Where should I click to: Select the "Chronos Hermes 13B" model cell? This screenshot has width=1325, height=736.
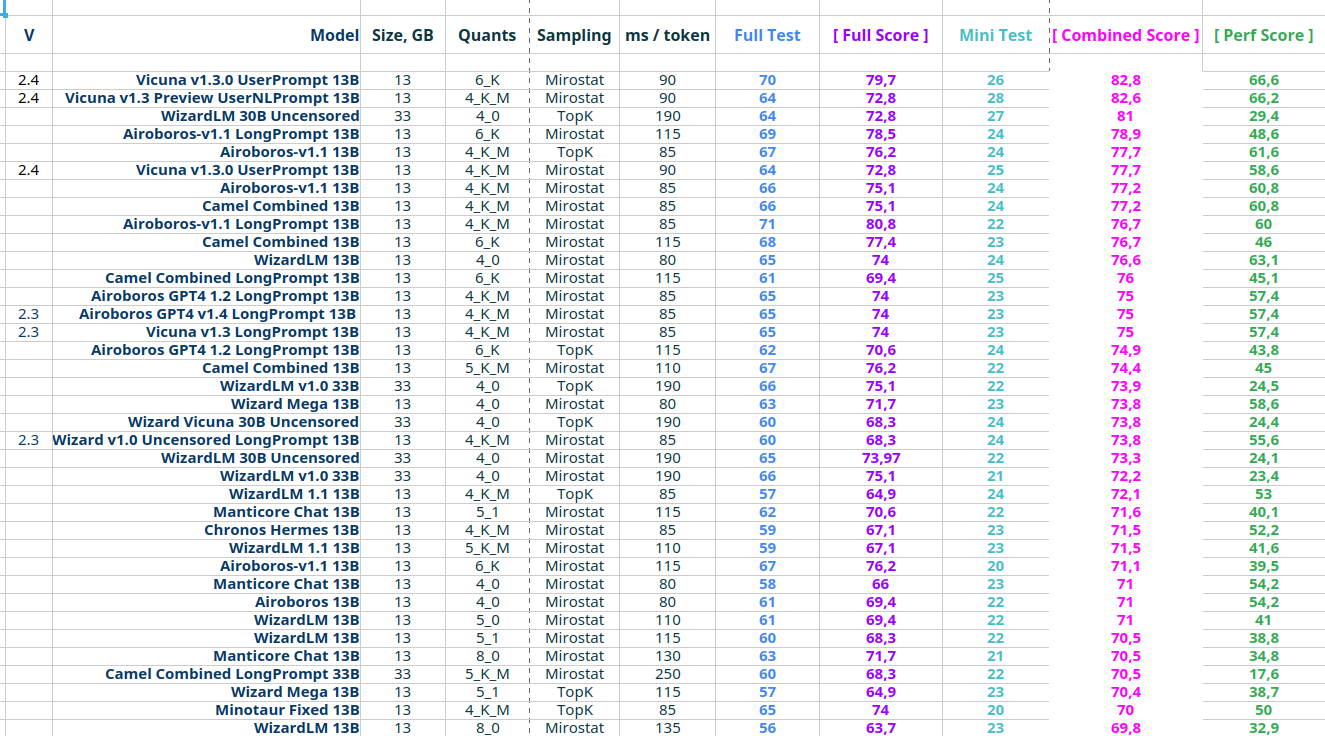(x=206, y=530)
